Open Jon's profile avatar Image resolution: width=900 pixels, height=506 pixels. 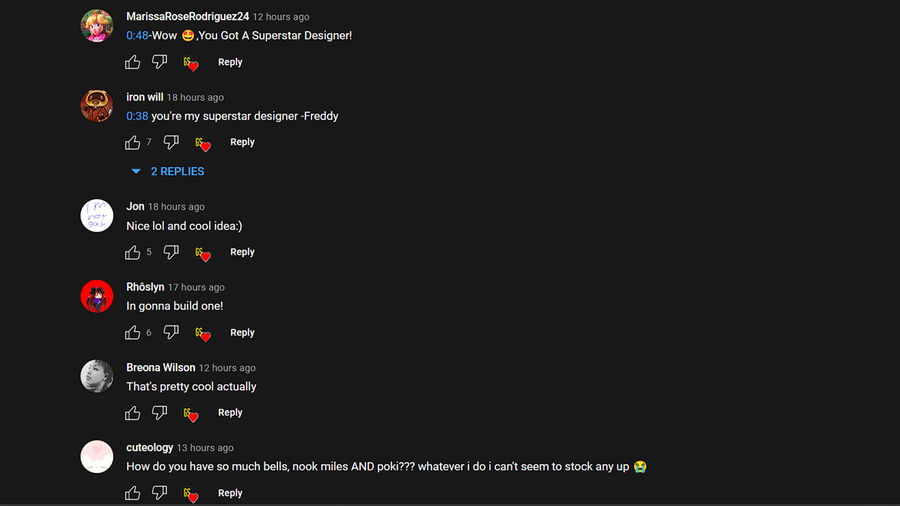click(96, 216)
